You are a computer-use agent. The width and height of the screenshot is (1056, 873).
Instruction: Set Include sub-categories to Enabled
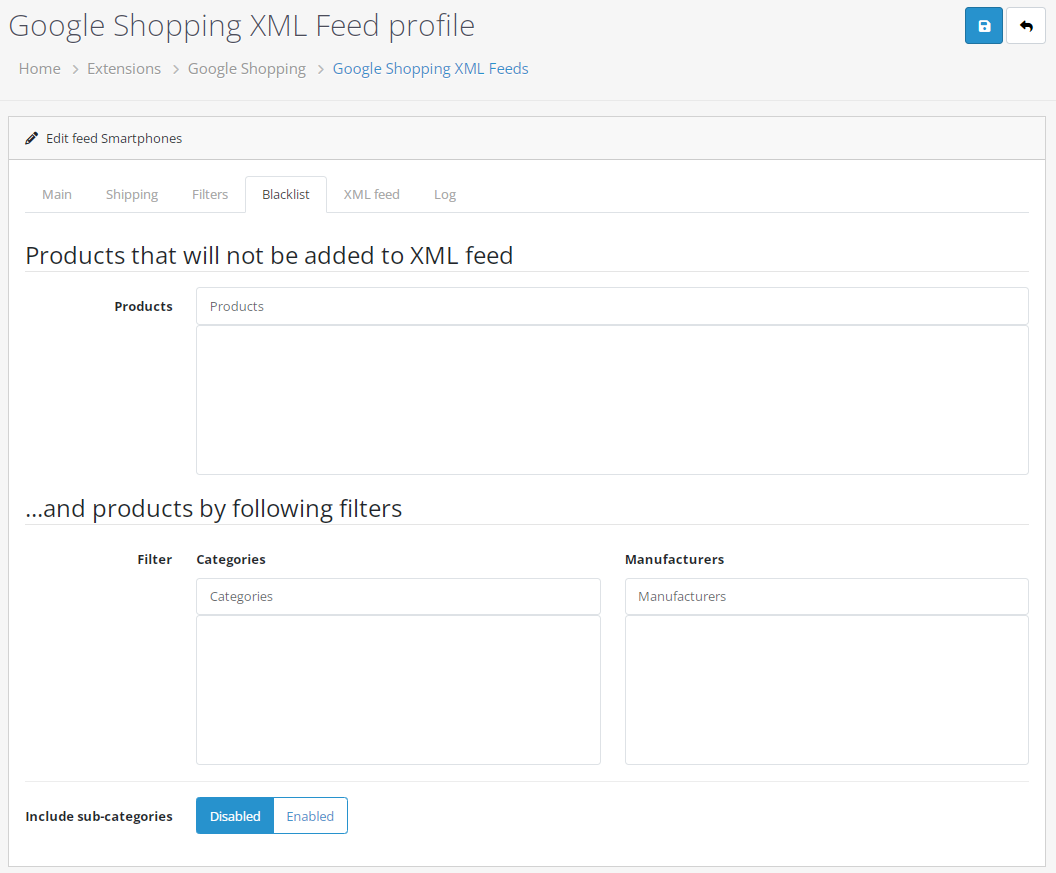click(x=310, y=816)
